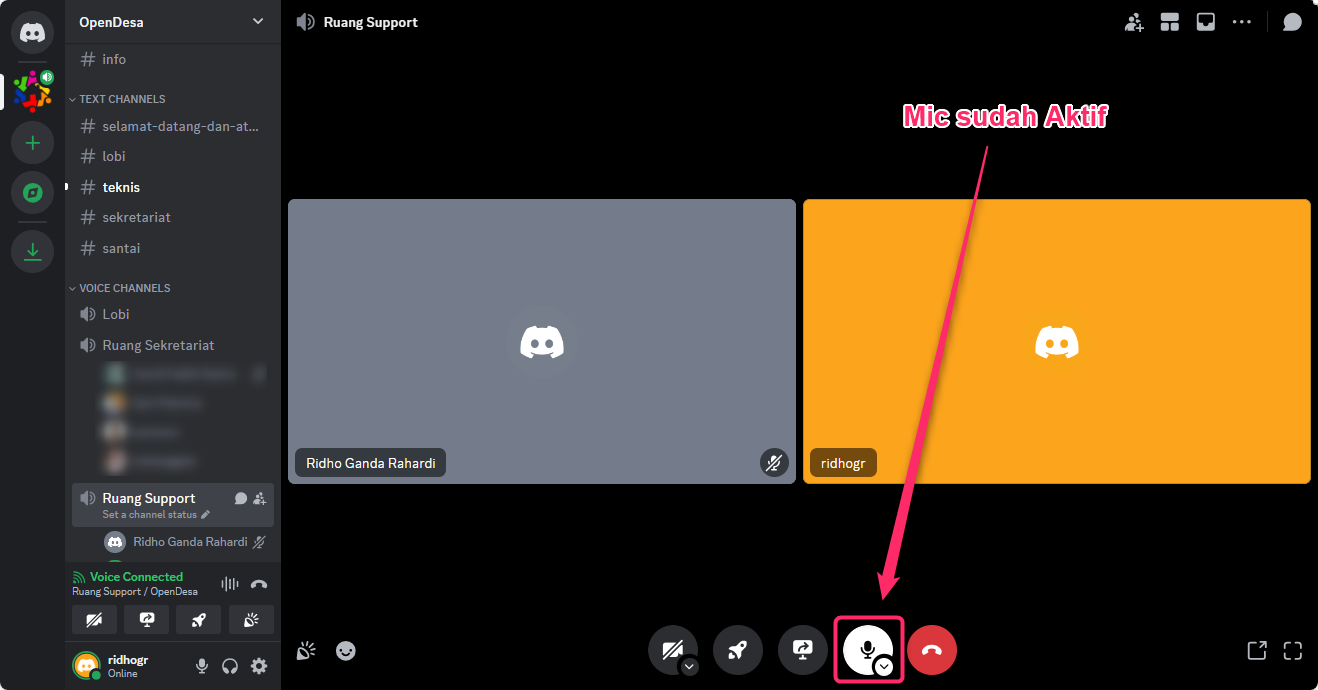1318x690 pixels.
Task: Open Discord direct messages home
Action: pos(33,33)
